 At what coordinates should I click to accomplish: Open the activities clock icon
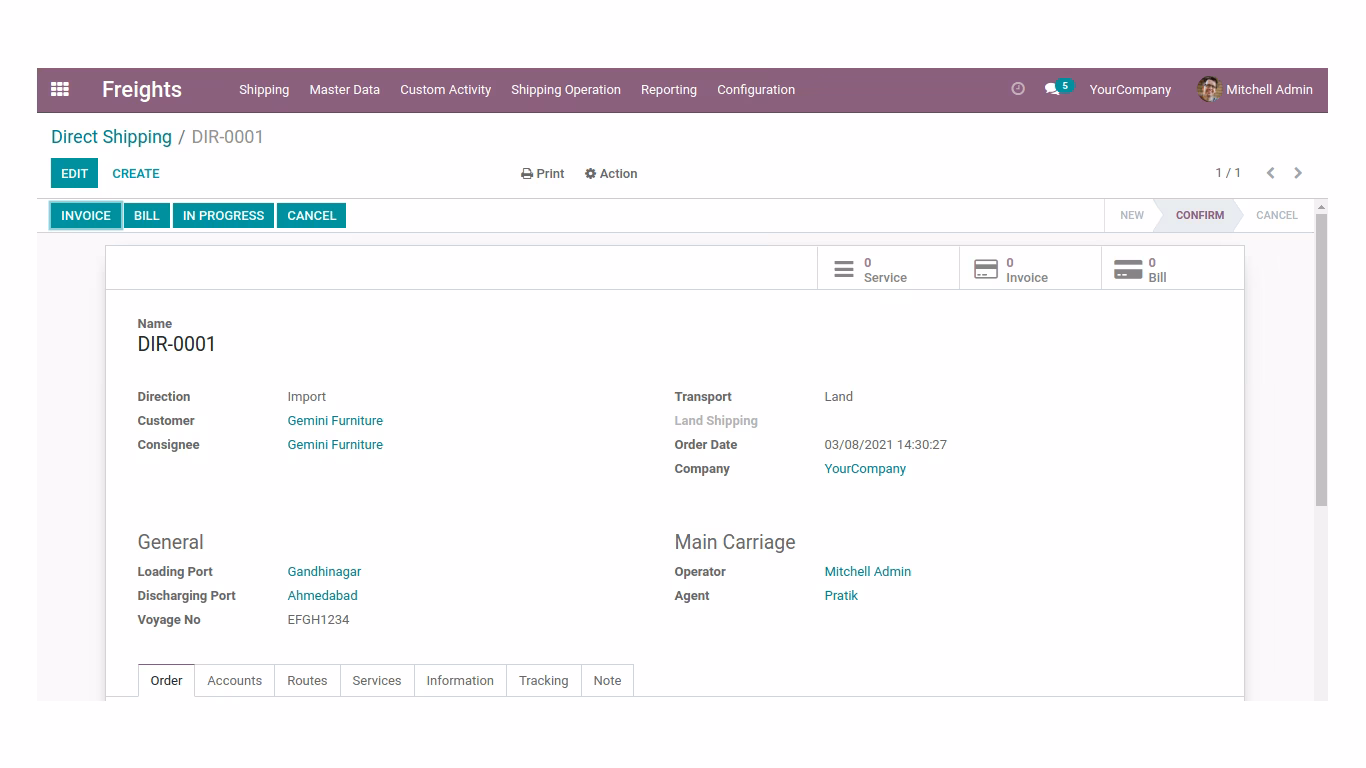1018,89
